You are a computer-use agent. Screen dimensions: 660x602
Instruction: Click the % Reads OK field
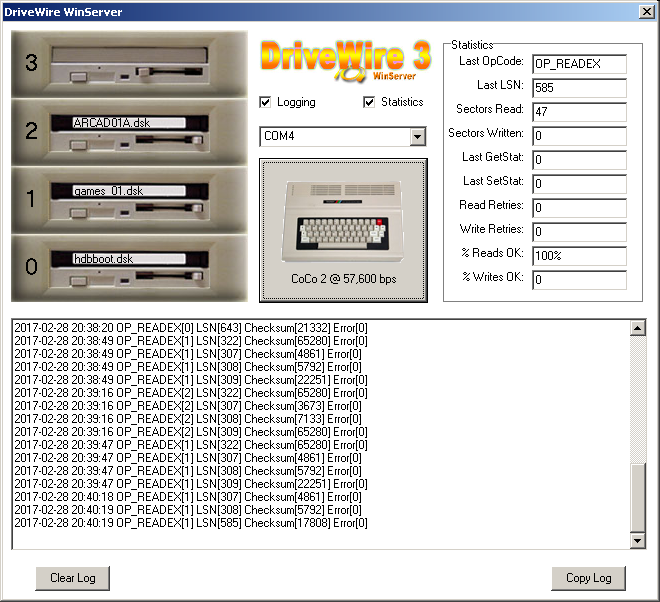pos(579,256)
